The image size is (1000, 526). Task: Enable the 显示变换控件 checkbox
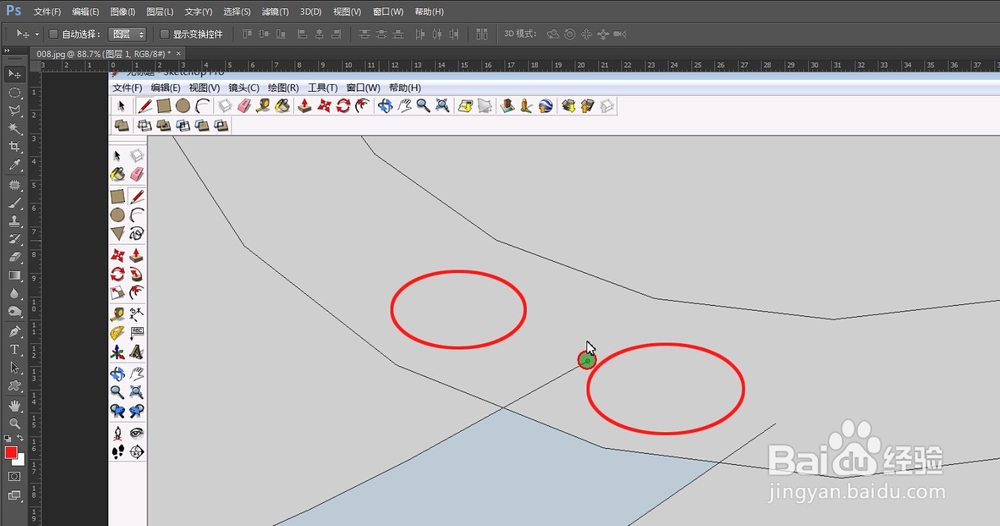point(165,34)
